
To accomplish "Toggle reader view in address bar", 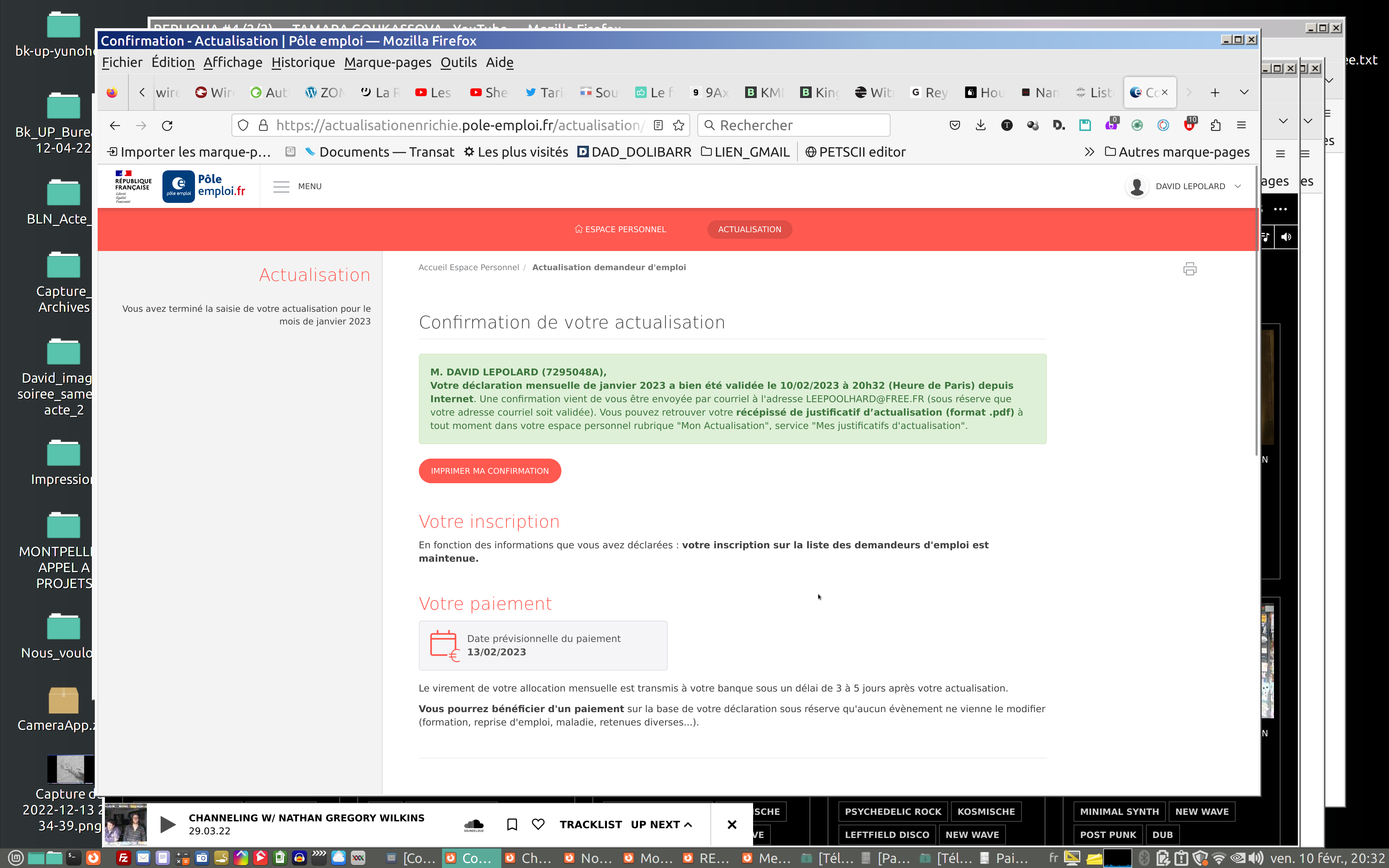I will point(658,125).
